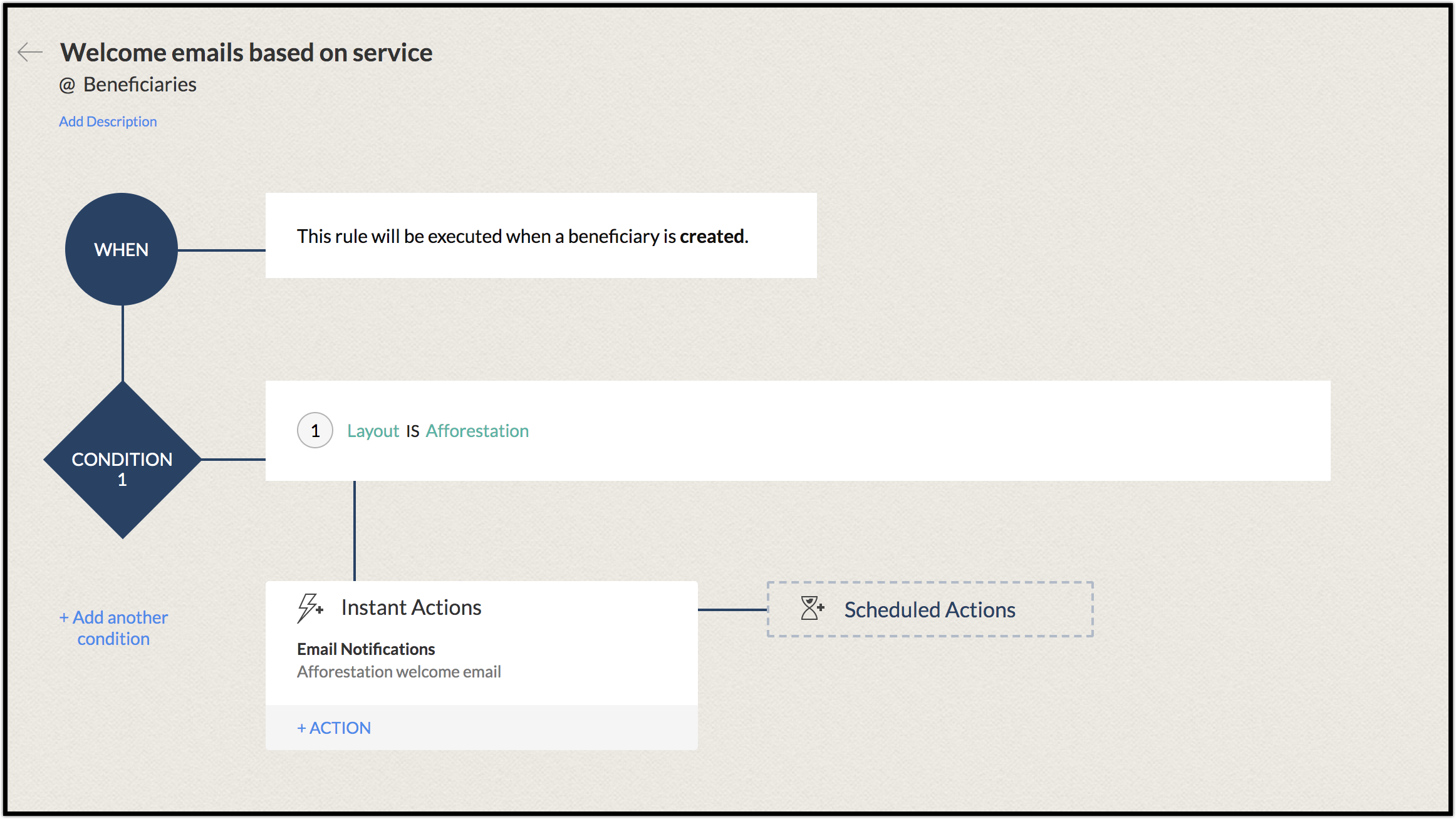1456x819 pixels.
Task: Click Add Description link
Action: [x=108, y=121]
